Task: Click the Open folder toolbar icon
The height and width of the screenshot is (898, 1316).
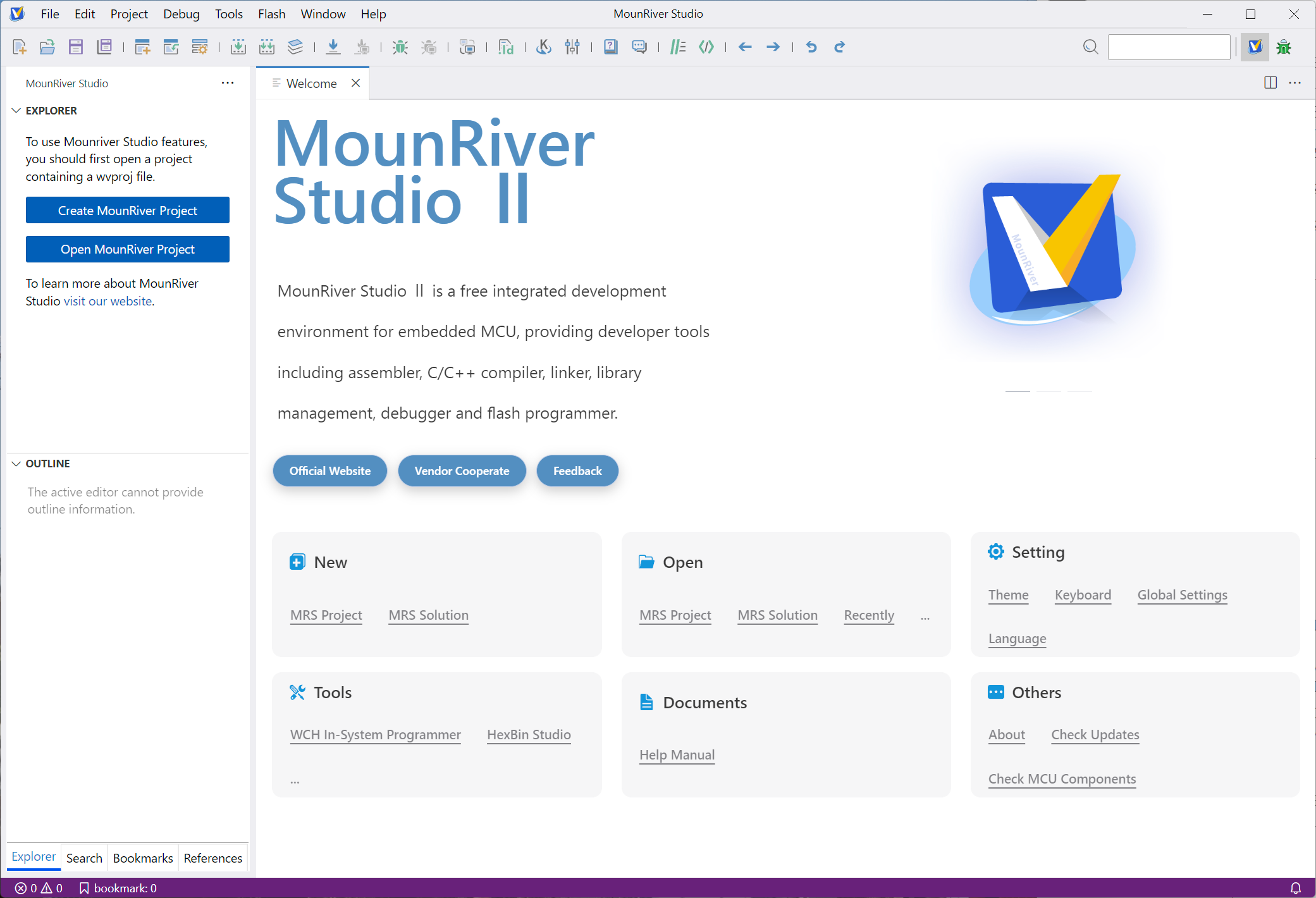Action: click(x=47, y=47)
